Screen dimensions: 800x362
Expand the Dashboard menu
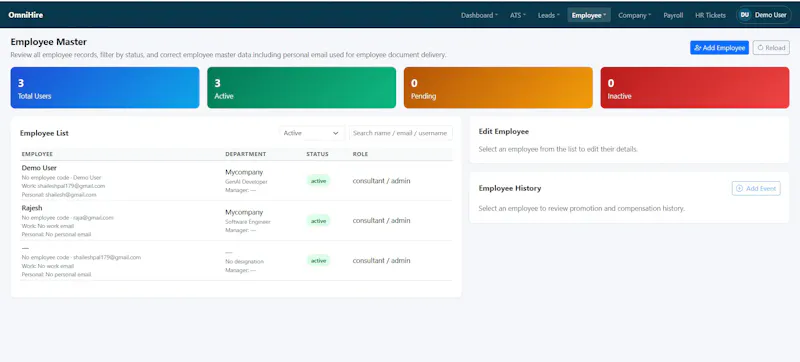pyautogui.click(x=479, y=15)
